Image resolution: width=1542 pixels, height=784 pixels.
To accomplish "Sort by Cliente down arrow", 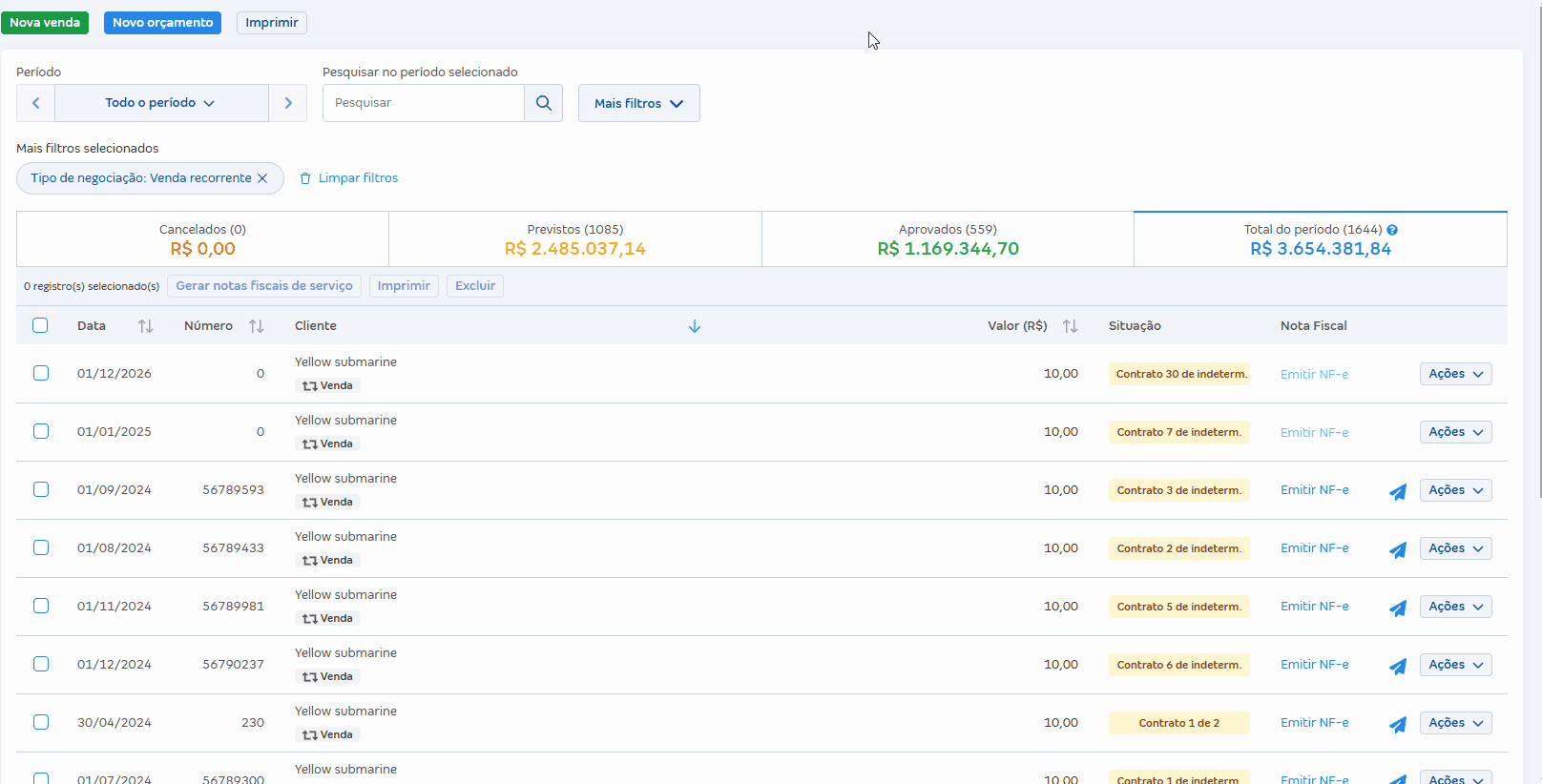I will click(x=695, y=326).
